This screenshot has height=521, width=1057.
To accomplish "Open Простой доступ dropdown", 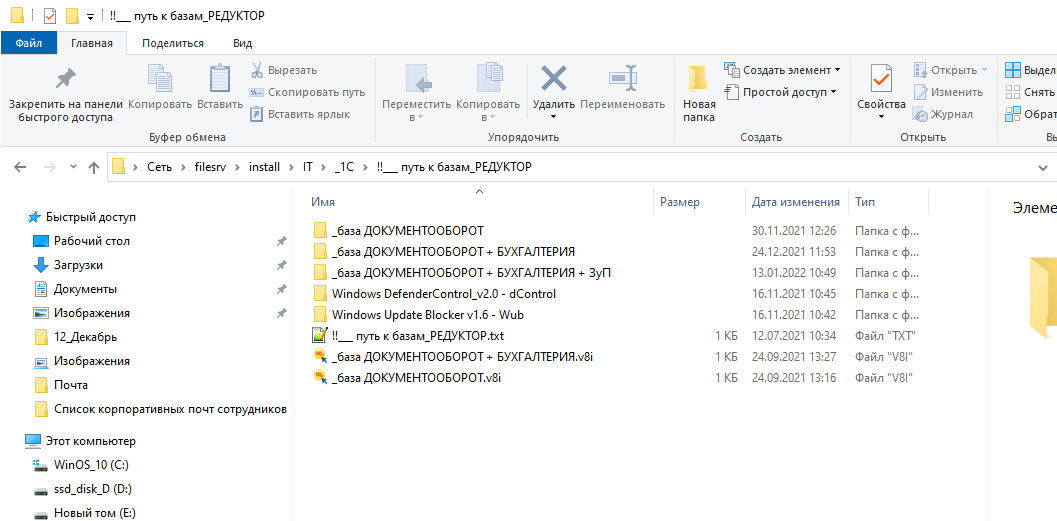I will point(780,92).
